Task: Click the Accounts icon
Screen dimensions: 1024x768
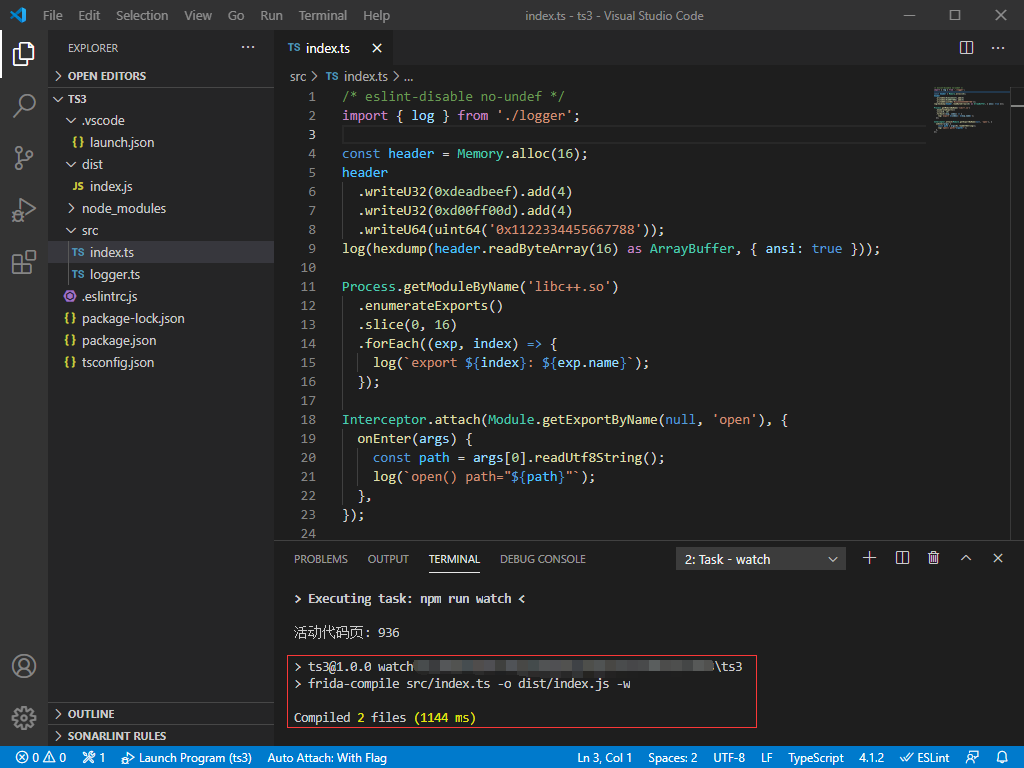Action: (x=24, y=666)
